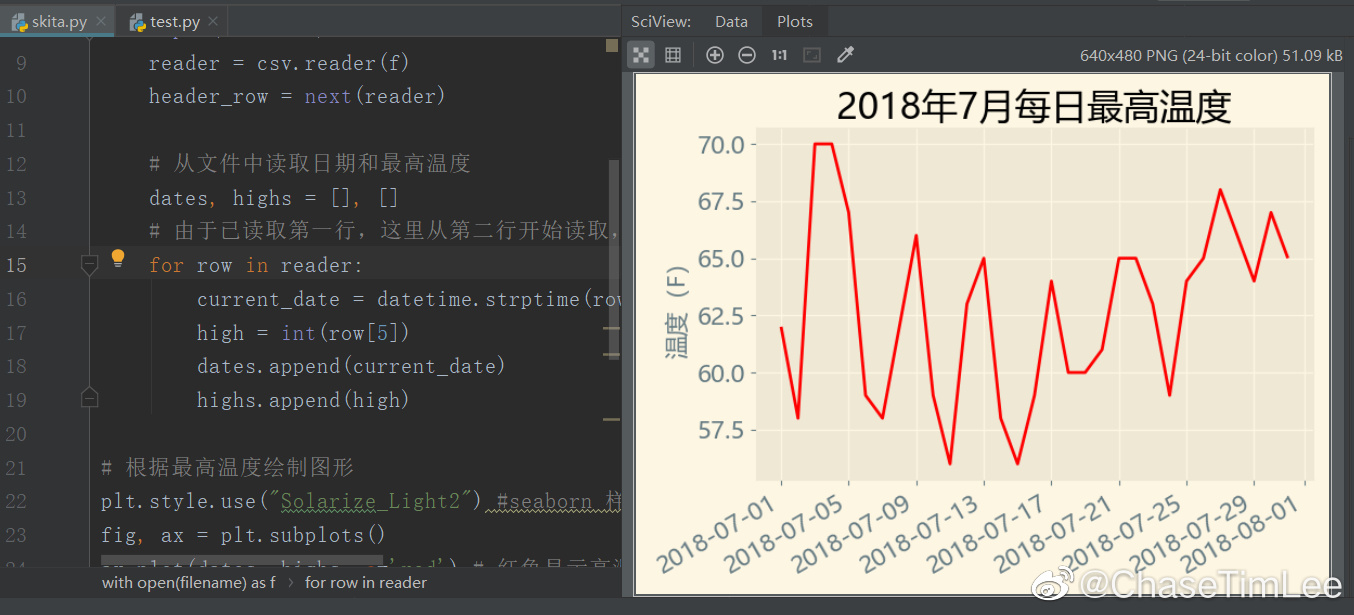1354x615 pixels.
Task: Click the fit zoom to window icon
Action: tap(812, 55)
